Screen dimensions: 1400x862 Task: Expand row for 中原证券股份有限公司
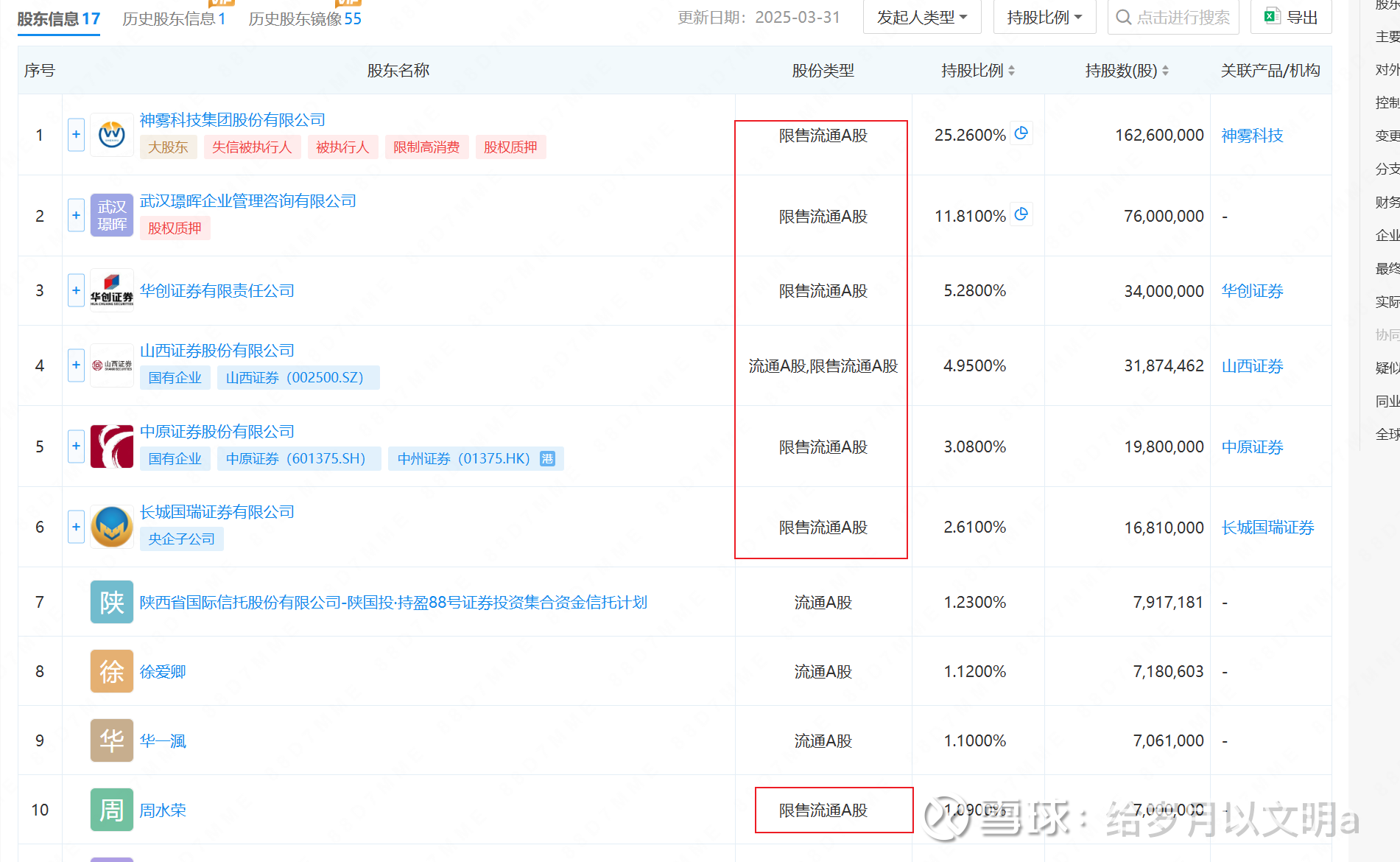pyautogui.click(x=76, y=446)
